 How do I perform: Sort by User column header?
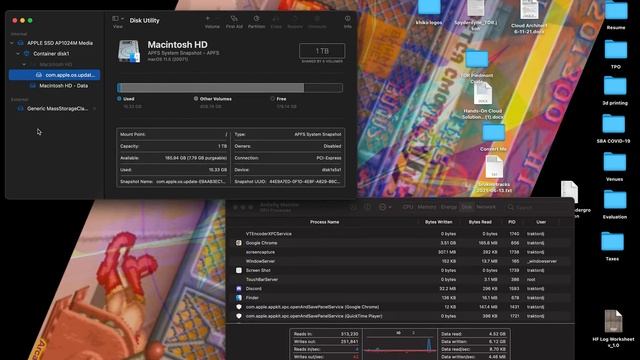tap(541, 222)
